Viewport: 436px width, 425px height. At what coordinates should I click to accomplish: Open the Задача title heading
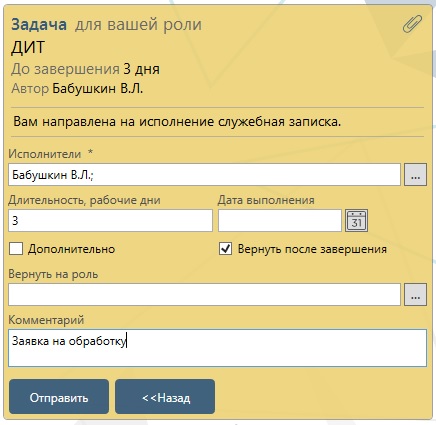coord(39,25)
